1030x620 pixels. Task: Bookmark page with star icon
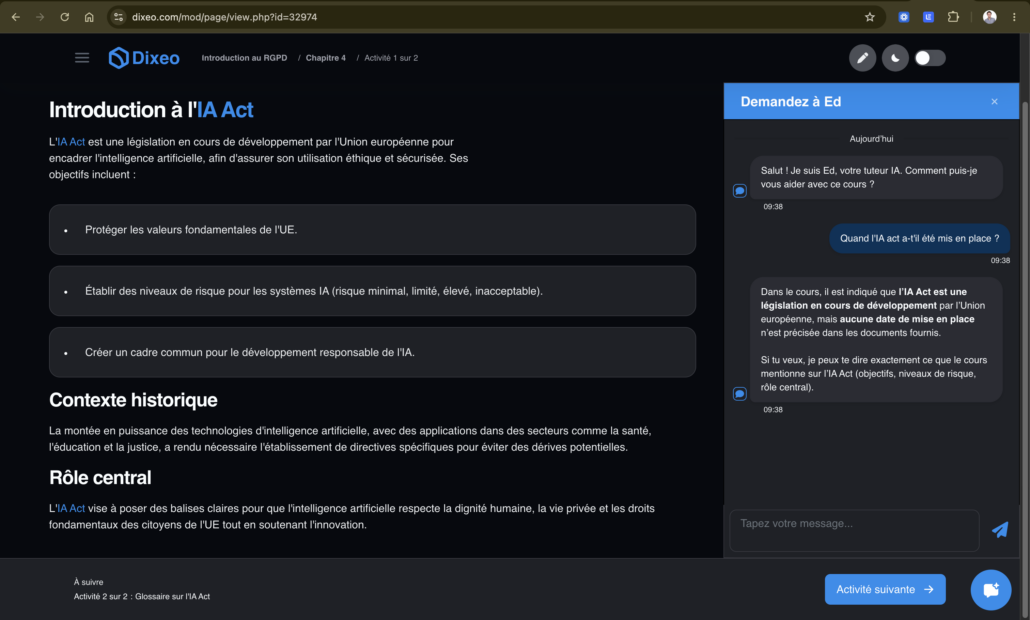[x=870, y=17]
